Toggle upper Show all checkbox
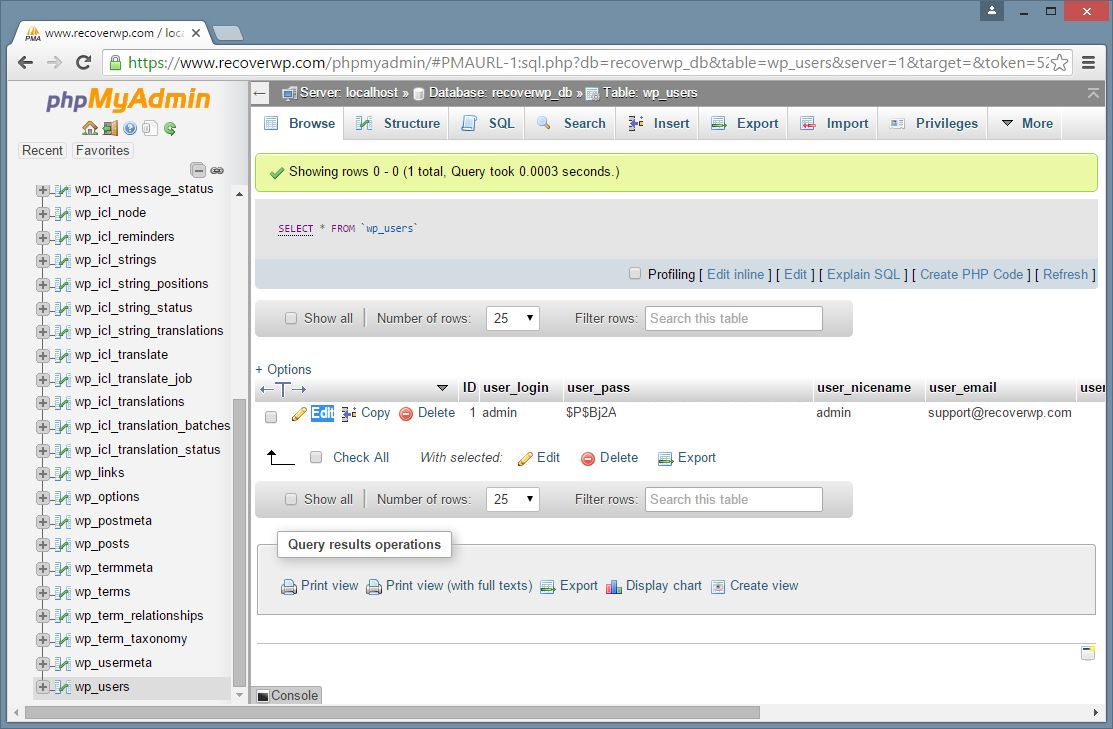Image resolution: width=1113 pixels, height=729 pixels. point(290,318)
